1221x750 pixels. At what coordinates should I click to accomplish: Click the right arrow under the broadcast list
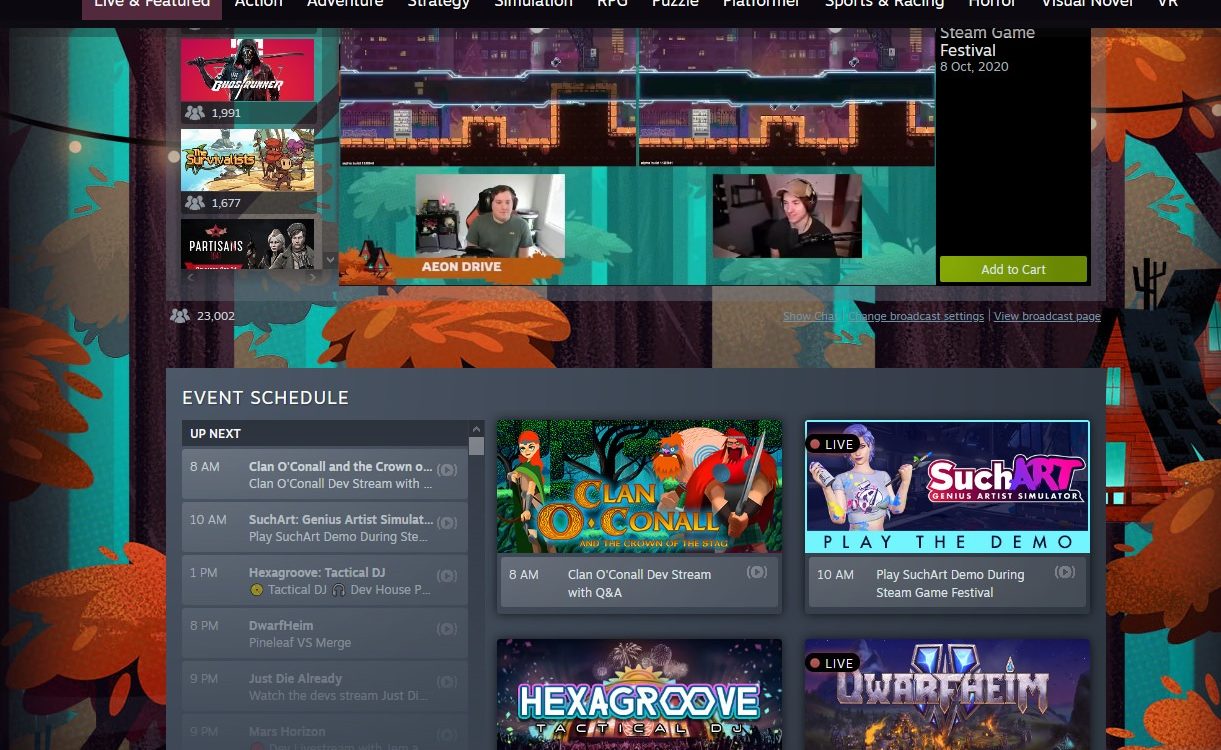pos(312,277)
